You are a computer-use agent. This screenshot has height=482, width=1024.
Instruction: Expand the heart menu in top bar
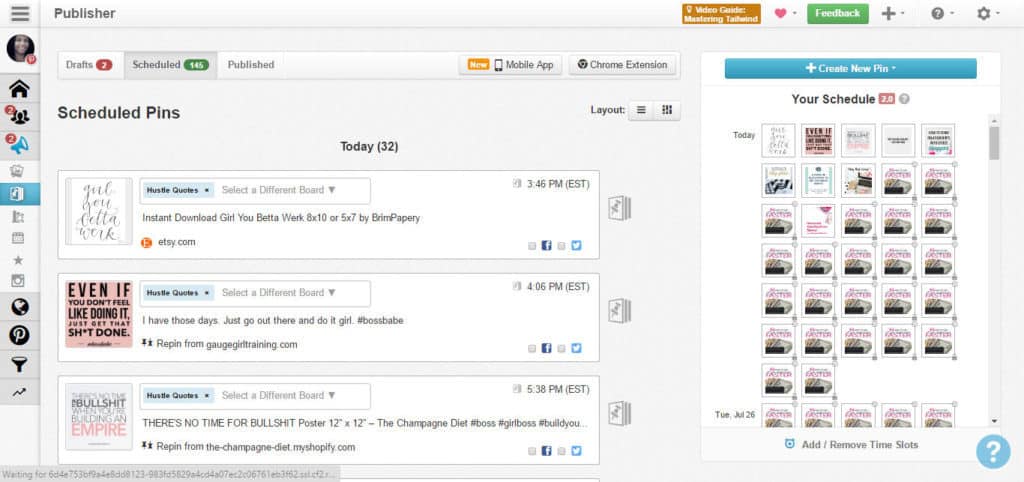click(x=784, y=14)
